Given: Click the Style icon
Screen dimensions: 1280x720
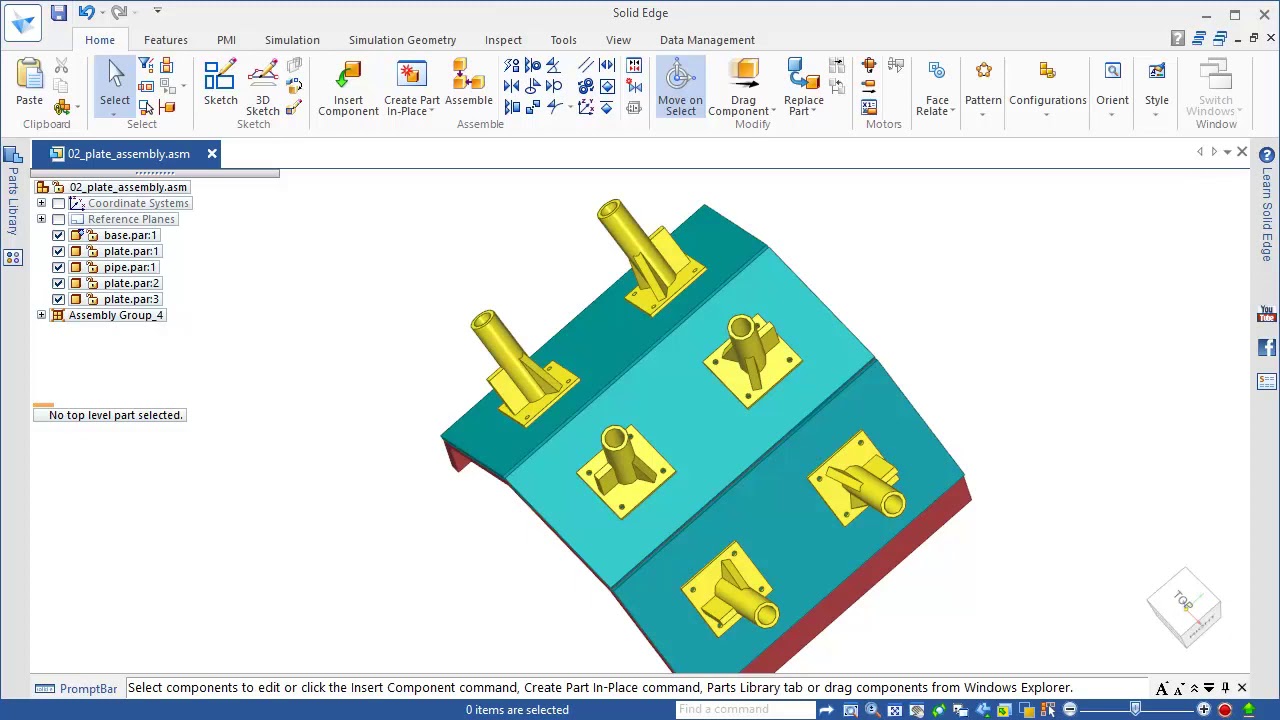Looking at the screenshot, I should pyautogui.click(x=1157, y=72).
